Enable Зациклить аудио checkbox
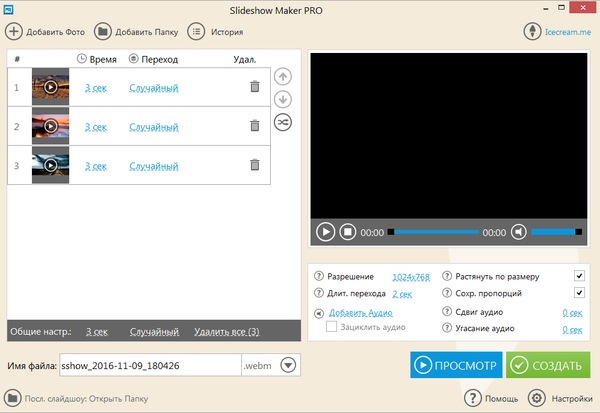The image size is (600, 413). [x=331, y=327]
